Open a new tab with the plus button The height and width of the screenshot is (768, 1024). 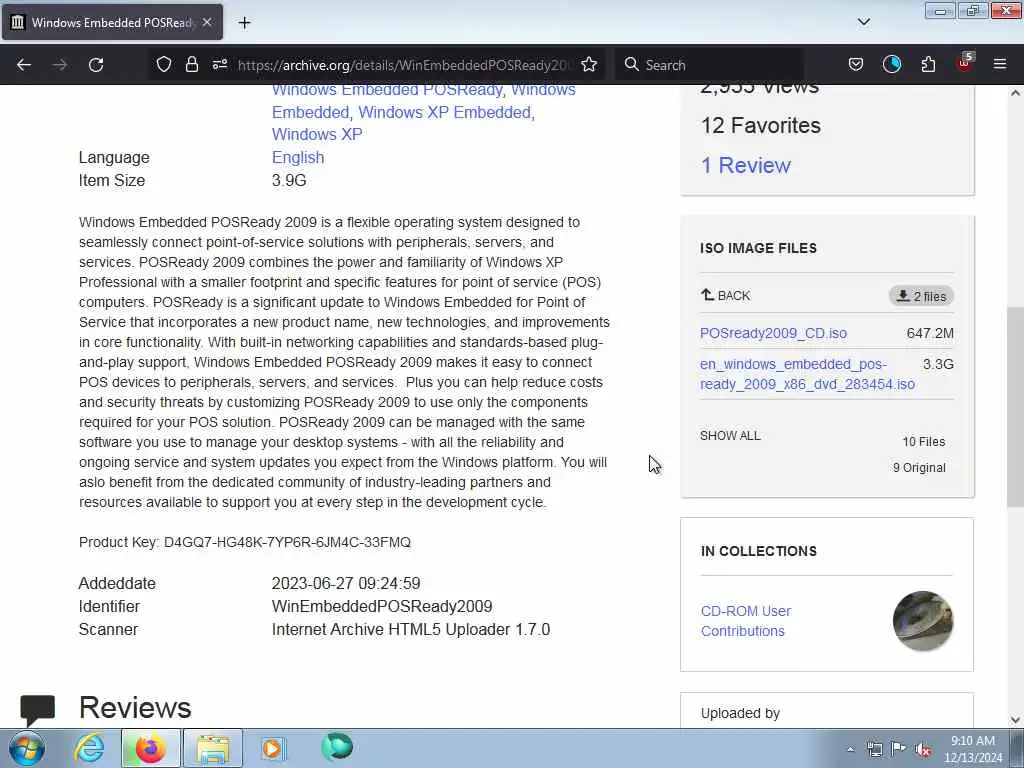(244, 23)
